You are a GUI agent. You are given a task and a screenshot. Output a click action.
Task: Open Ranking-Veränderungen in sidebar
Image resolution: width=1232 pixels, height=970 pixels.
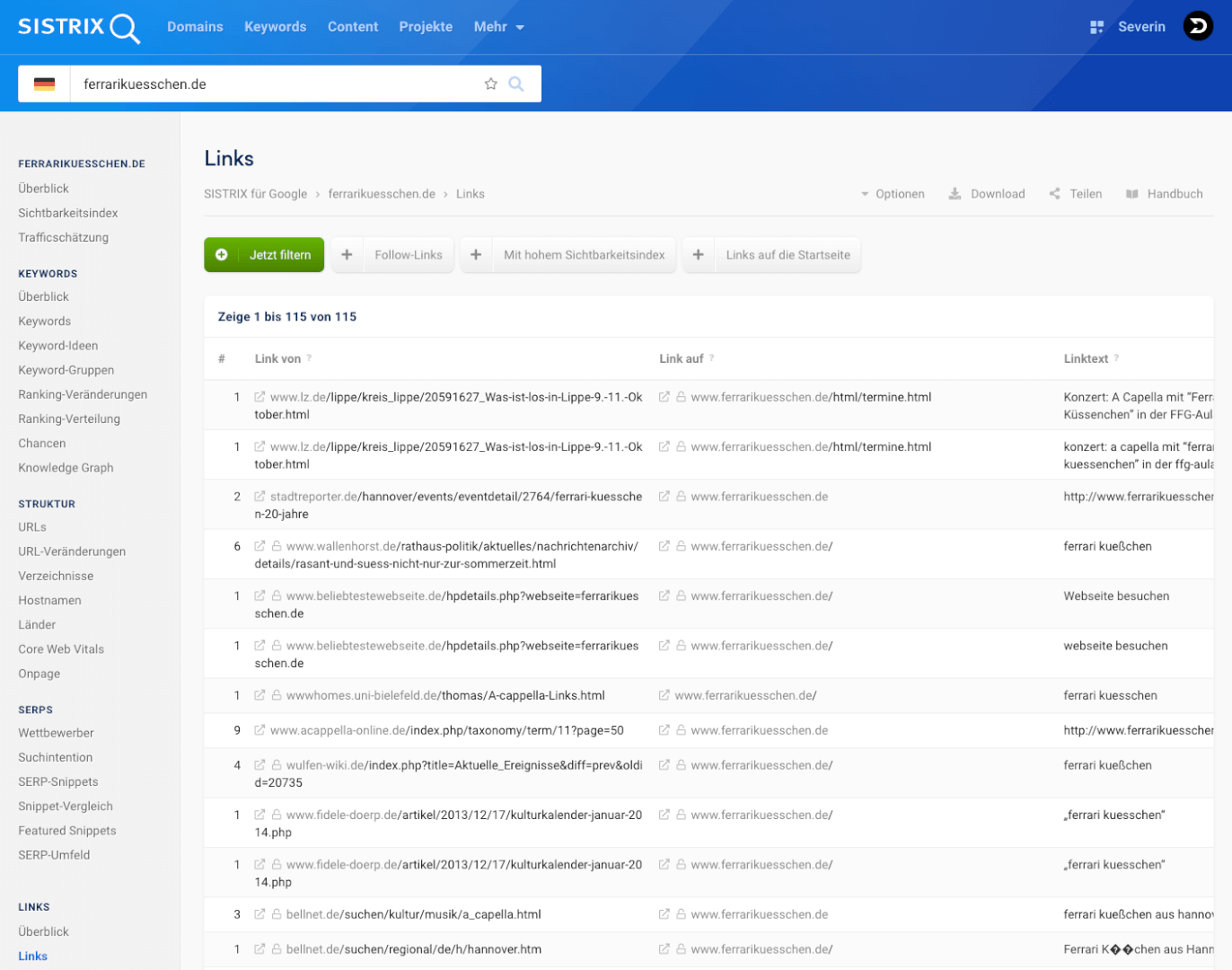coord(83,394)
